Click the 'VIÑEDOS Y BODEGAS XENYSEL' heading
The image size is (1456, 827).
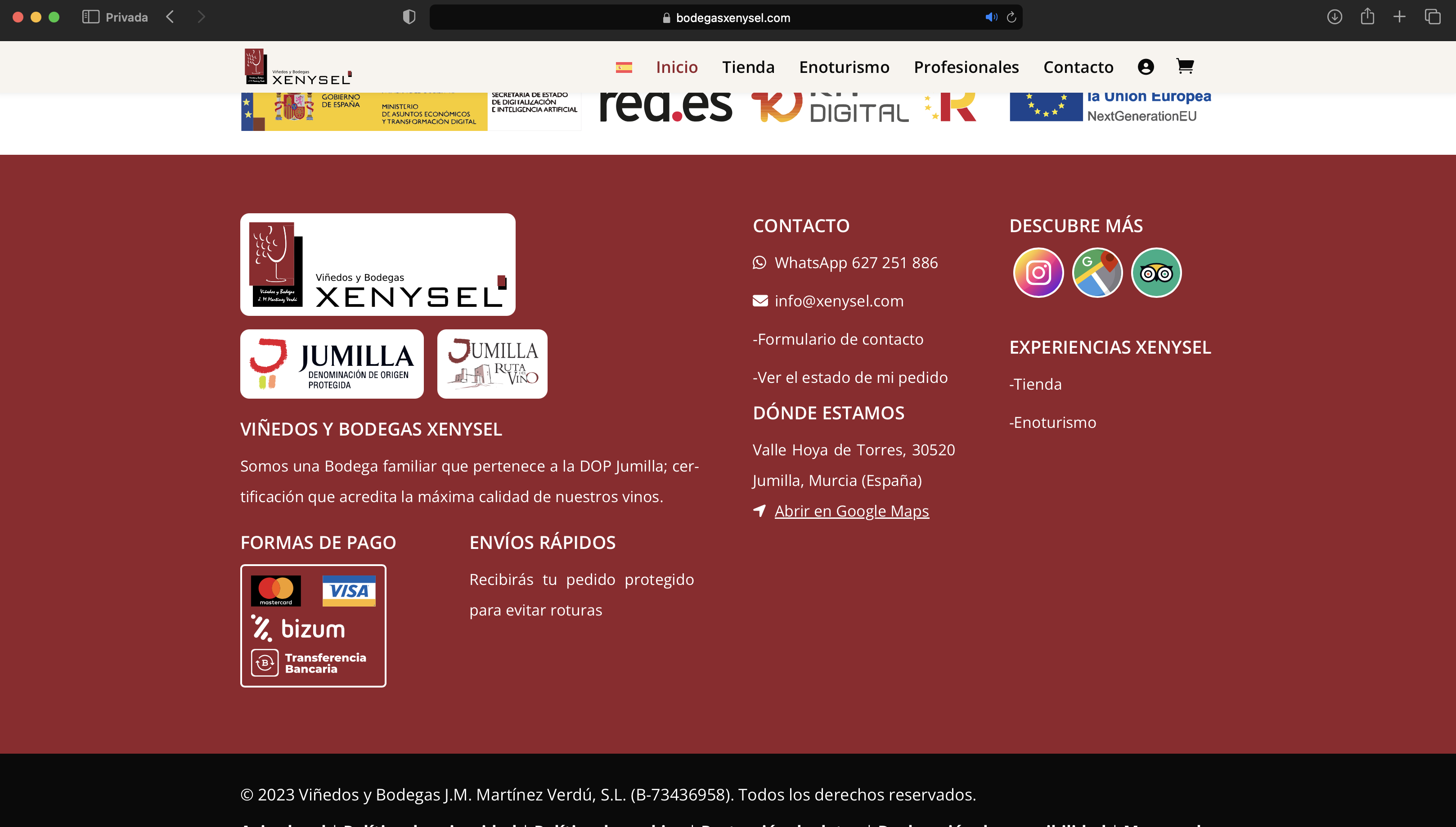pyautogui.click(x=371, y=429)
